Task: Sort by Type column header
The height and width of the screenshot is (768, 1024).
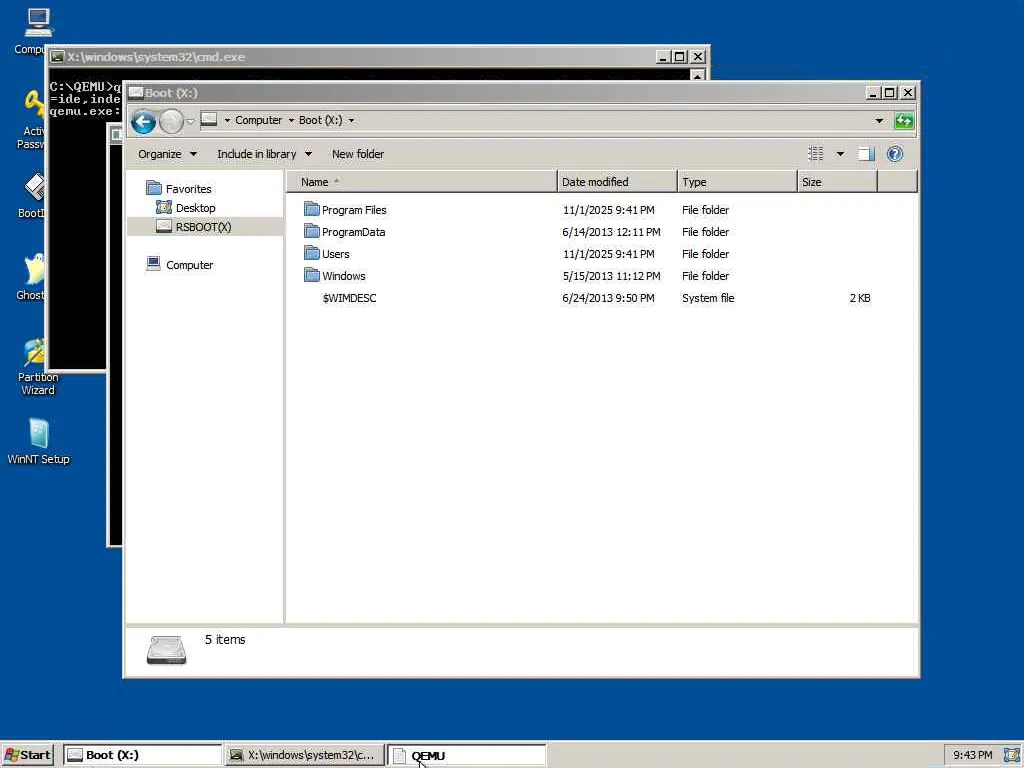Action: tap(737, 182)
